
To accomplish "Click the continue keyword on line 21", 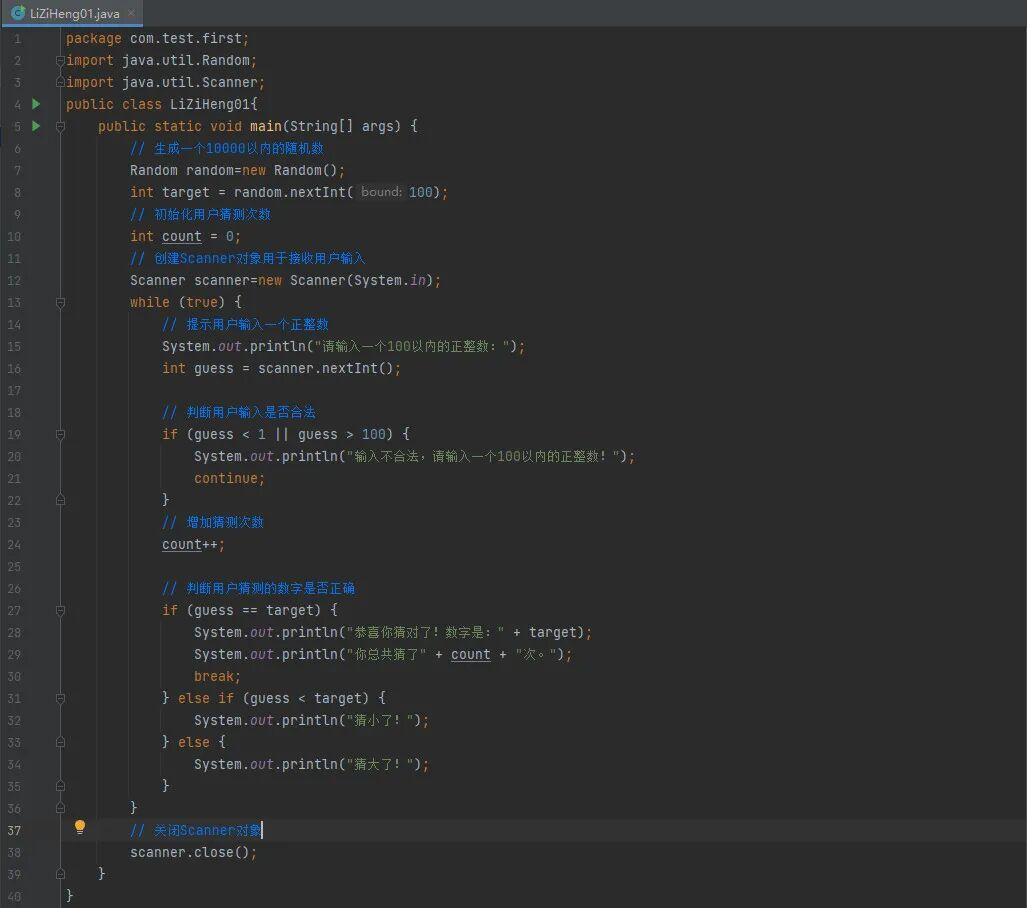I will pyautogui.click(x=228, y=478).
